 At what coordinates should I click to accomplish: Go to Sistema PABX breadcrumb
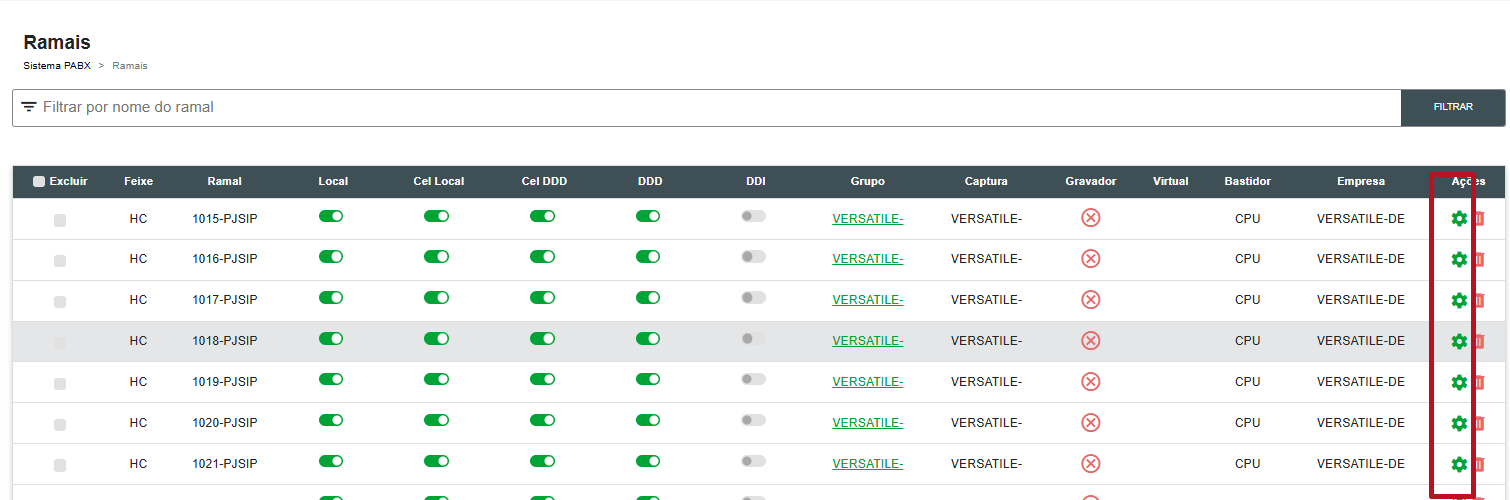(57, 65)
